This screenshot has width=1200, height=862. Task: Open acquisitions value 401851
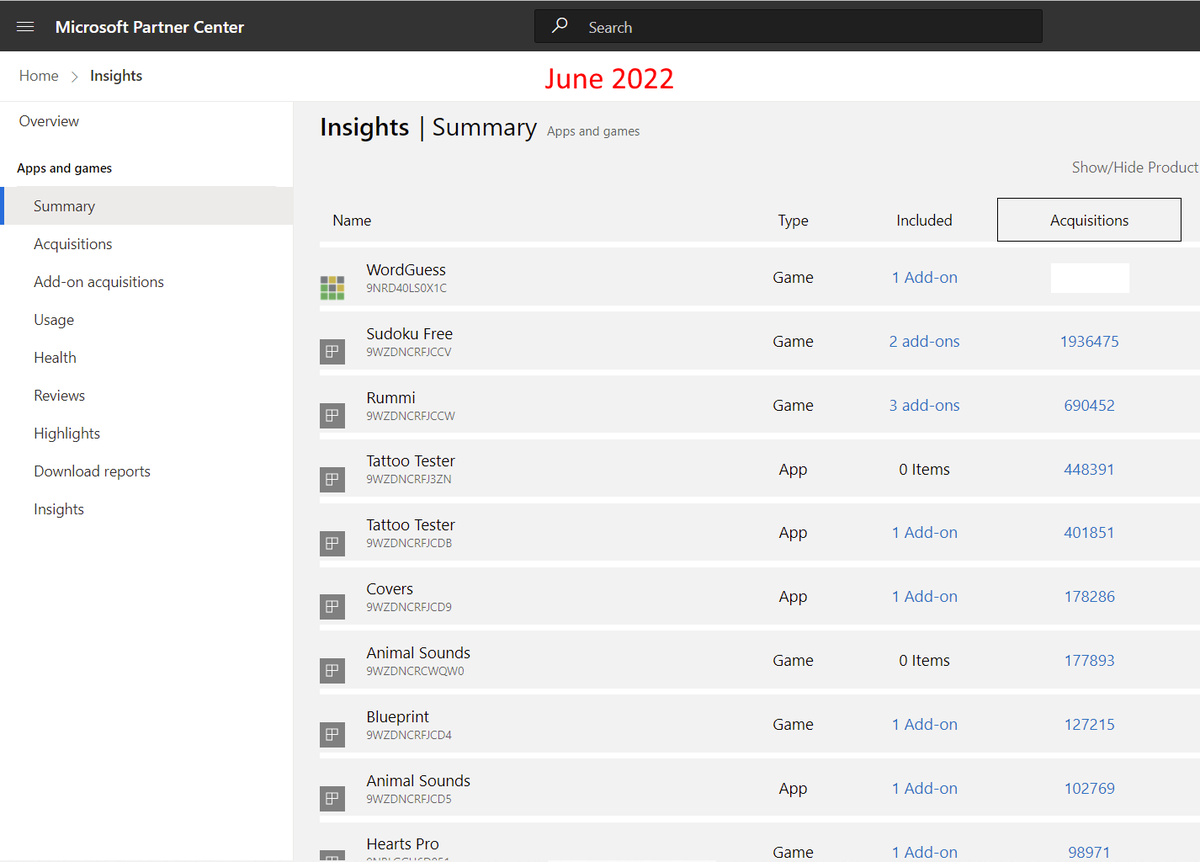pos(1089,533)
